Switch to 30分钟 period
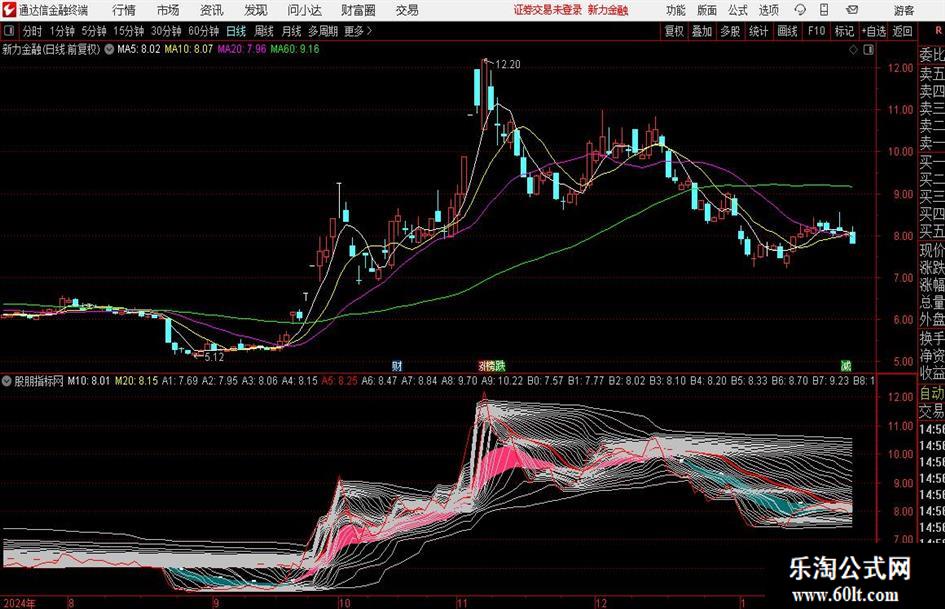Image resolution: width=945 pixels, height=609 pixels. coord(166,31)
